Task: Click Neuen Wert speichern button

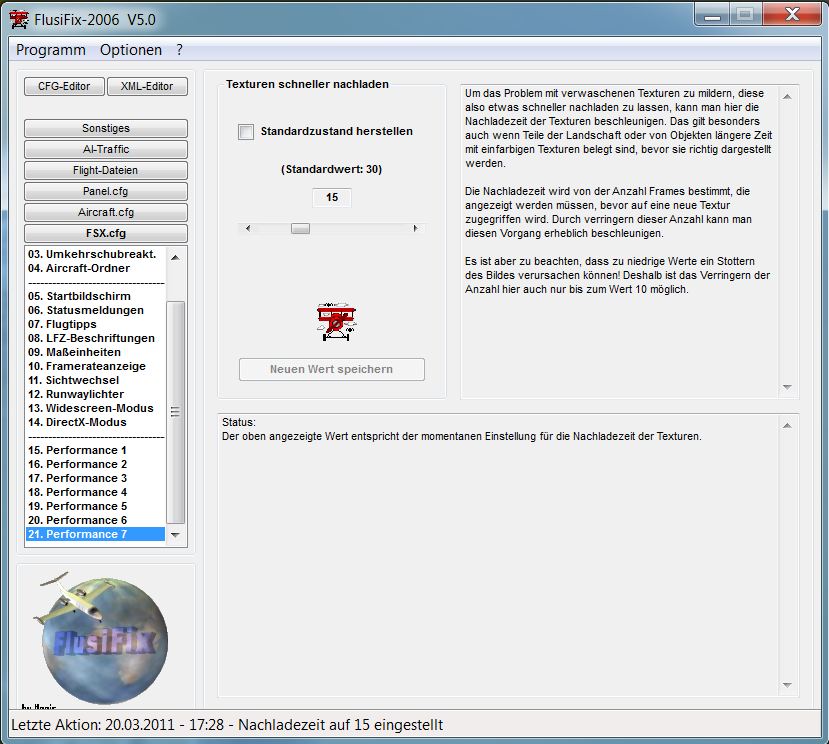Action: (x=331, y=369)
